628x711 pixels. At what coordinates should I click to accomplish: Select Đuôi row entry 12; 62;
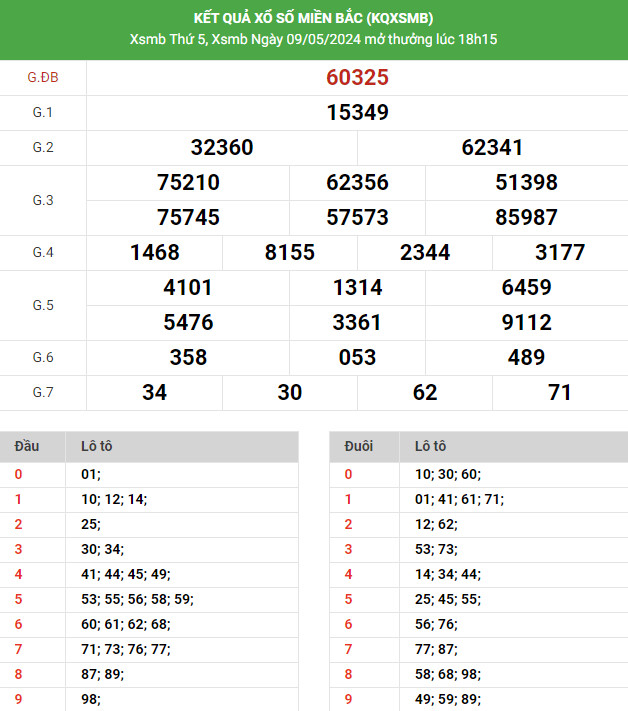[x=436, y=524]
